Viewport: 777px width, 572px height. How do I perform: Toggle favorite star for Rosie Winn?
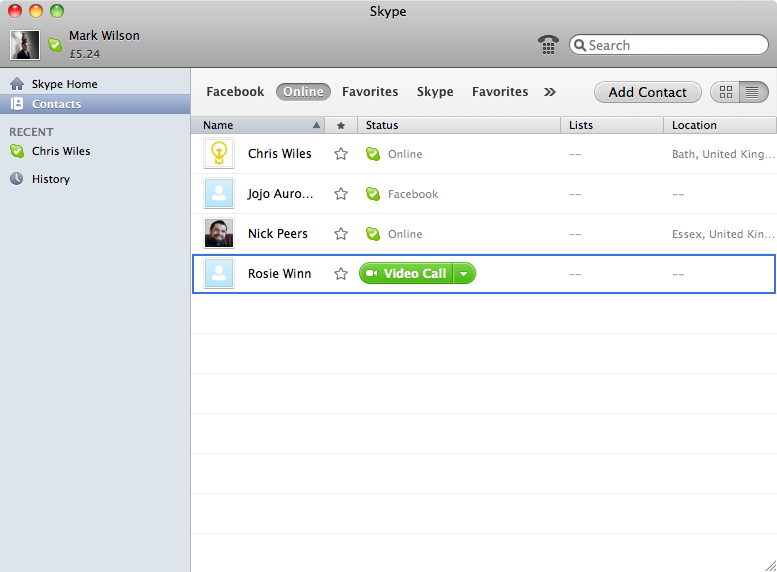(x=341, y=274)
